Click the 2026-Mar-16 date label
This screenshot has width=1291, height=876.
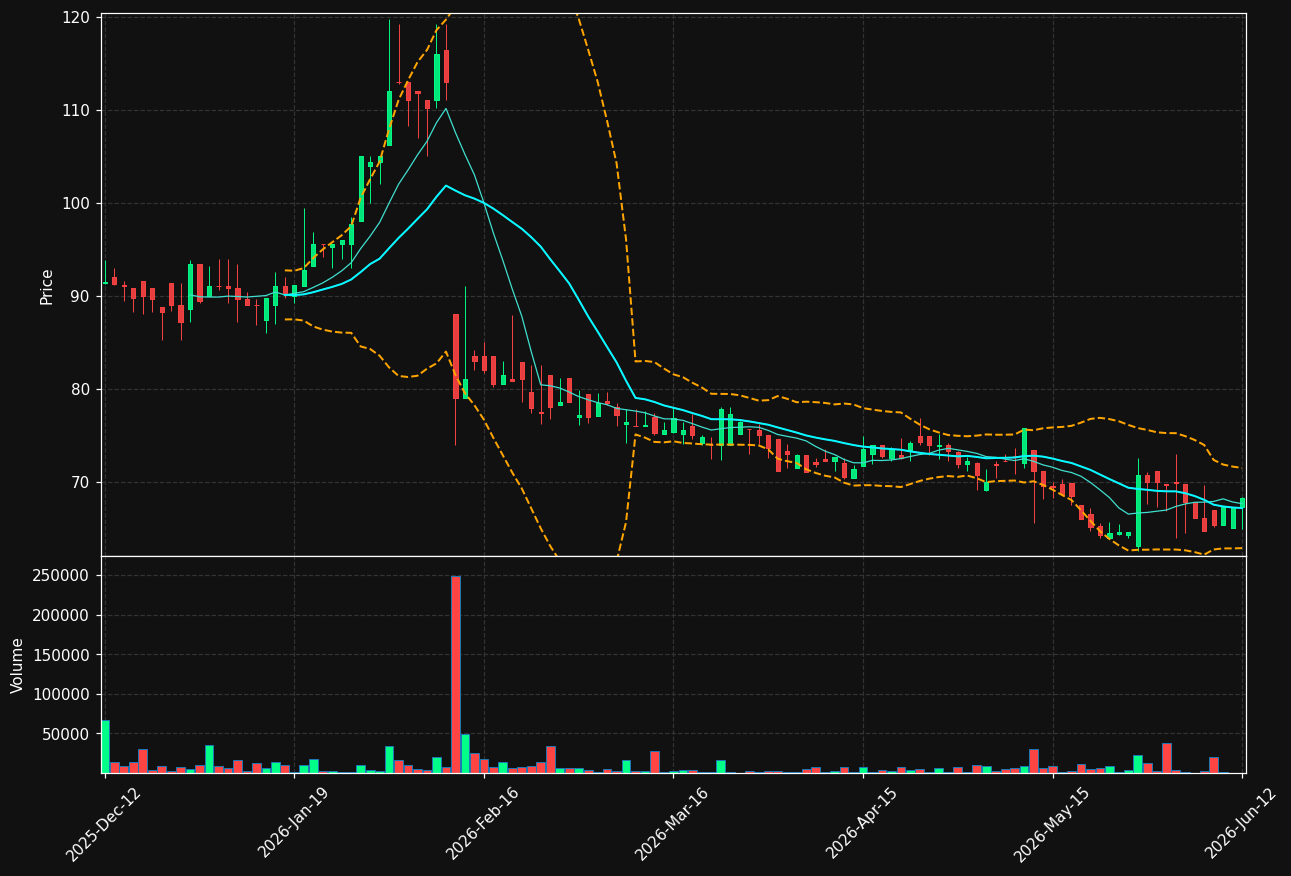tap(672, 823)
